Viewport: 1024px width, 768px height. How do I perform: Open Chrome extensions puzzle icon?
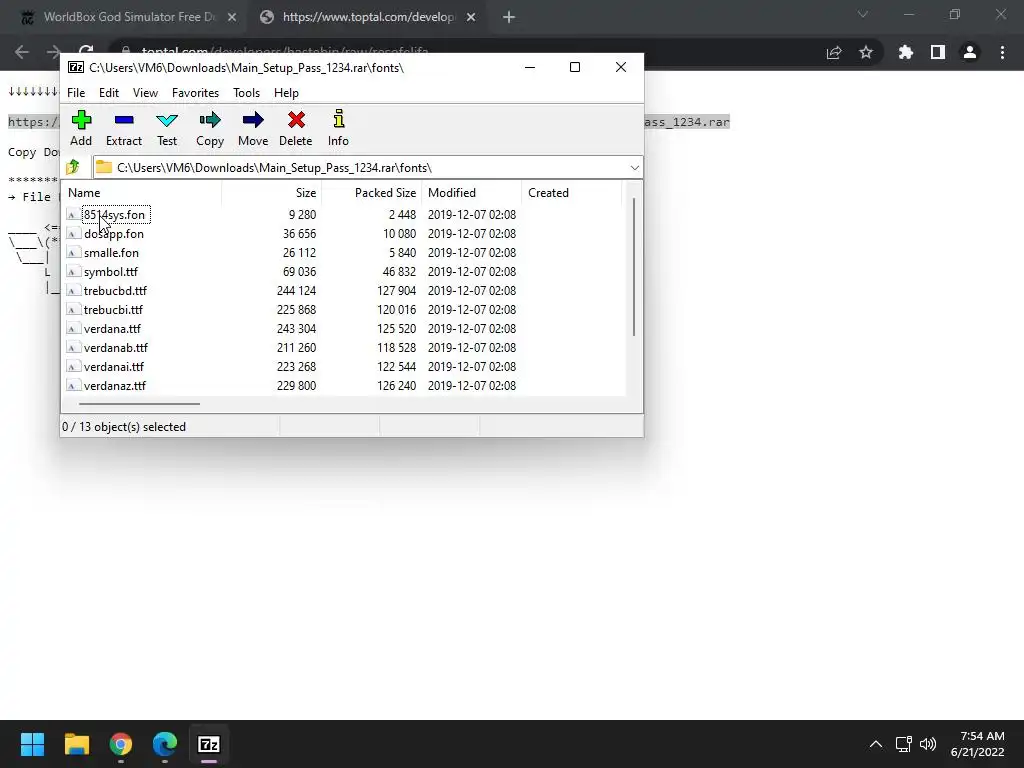[x=906, y=52]
